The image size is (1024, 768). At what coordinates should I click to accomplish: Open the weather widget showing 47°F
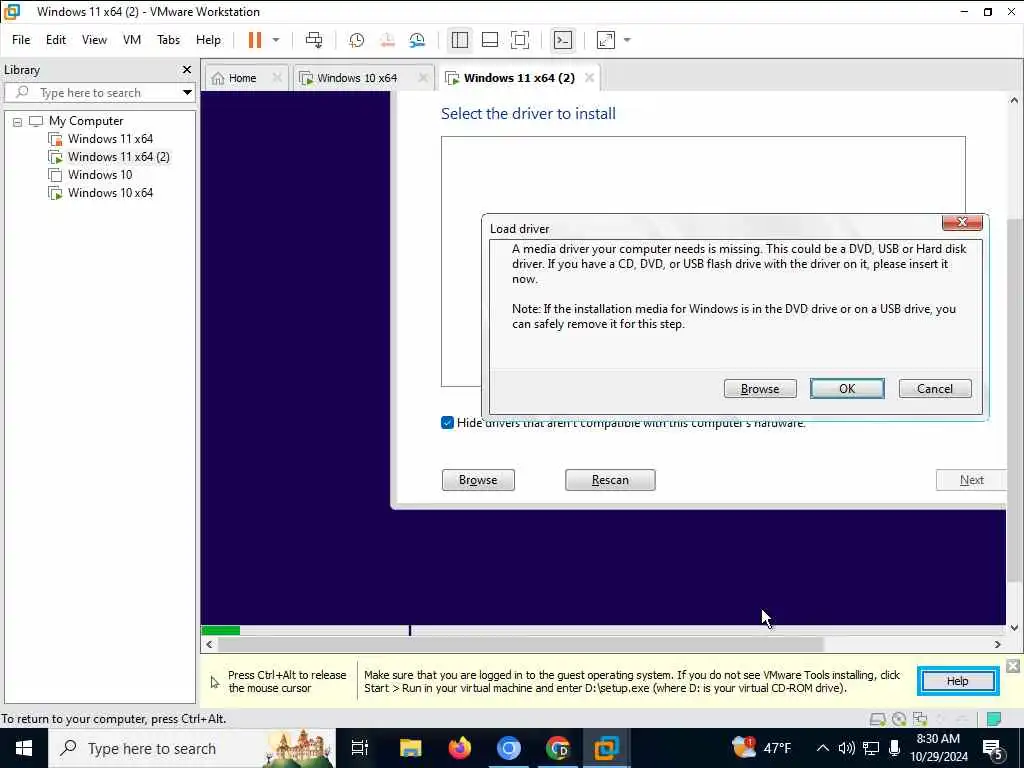click(x=761, y=748)
